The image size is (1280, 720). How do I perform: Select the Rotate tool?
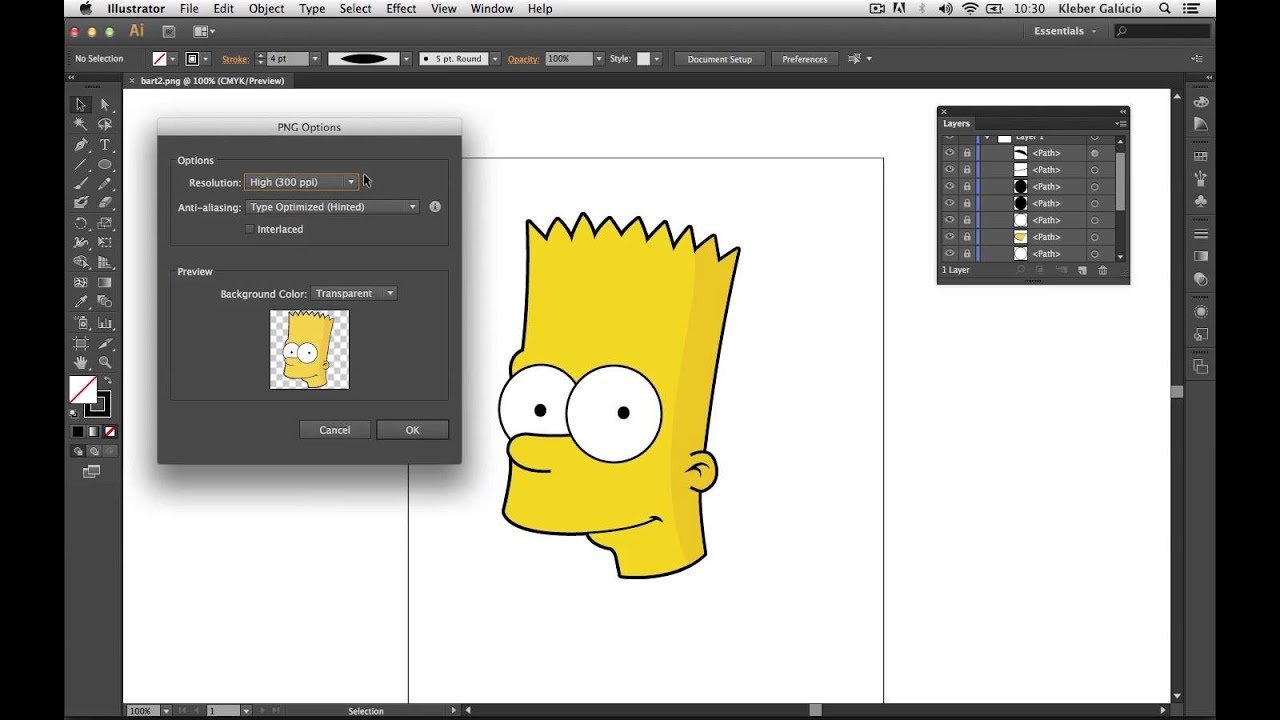tap(81, 223)
